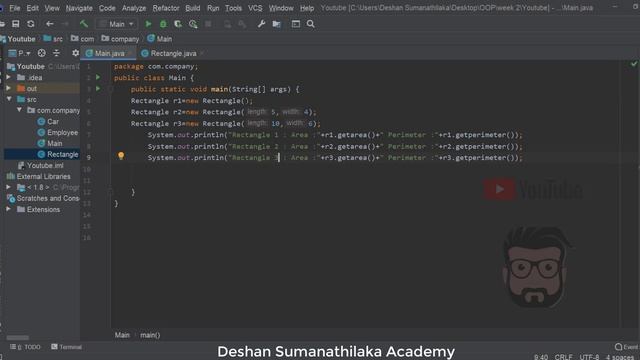Collapse the src folder
Screen dimensions: 640x360
[9, 99]
